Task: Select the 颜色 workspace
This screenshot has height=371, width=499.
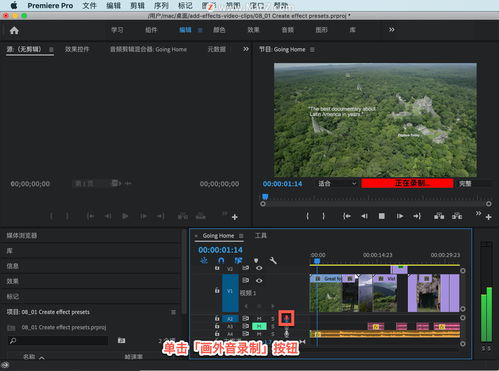Action: click(219, 30)
